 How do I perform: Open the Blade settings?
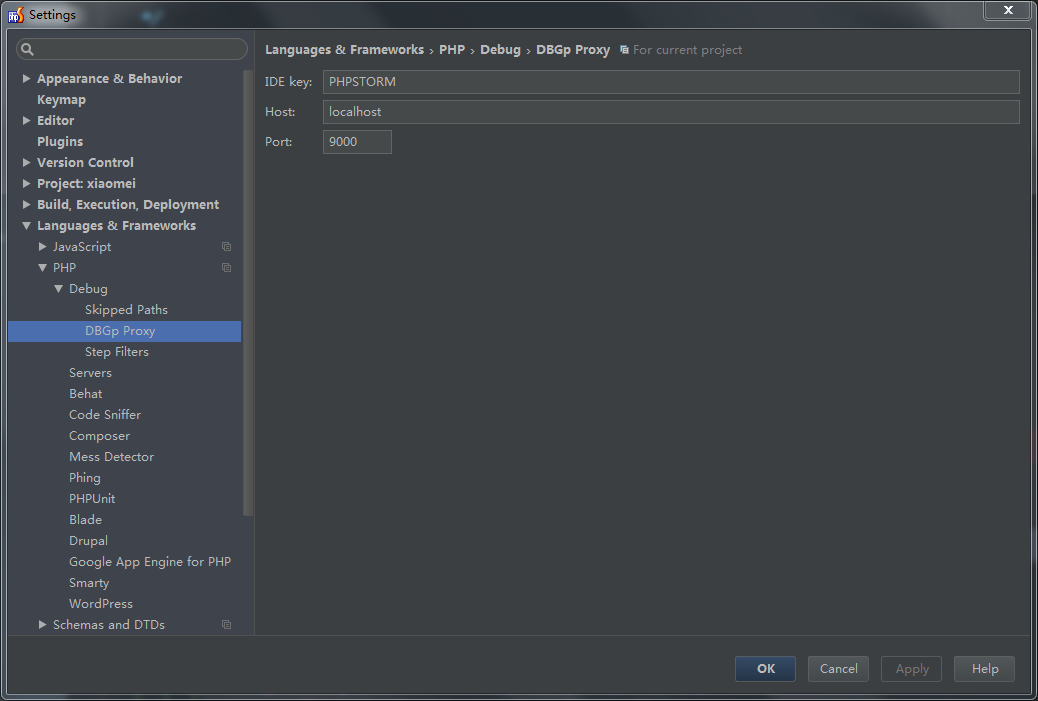click(x=85, y=520)
